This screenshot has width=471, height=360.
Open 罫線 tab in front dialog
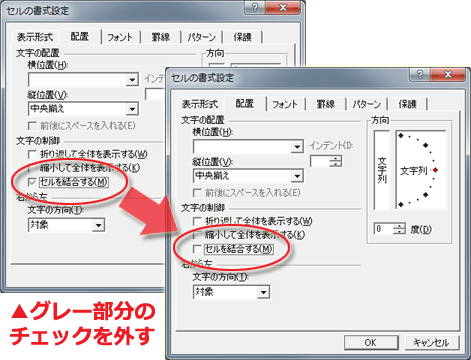point(326,104)
